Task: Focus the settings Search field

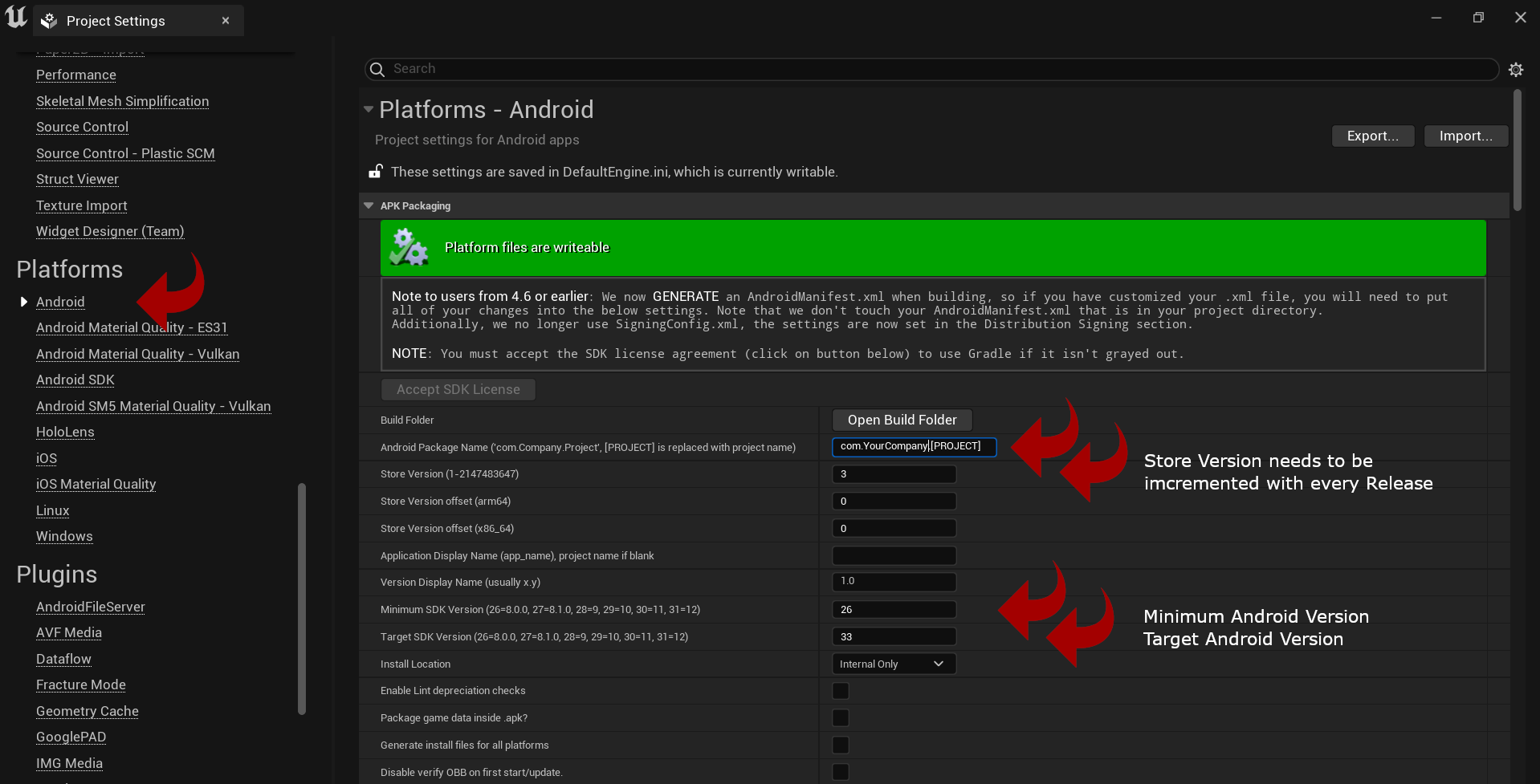Action: tap(931, 69)
